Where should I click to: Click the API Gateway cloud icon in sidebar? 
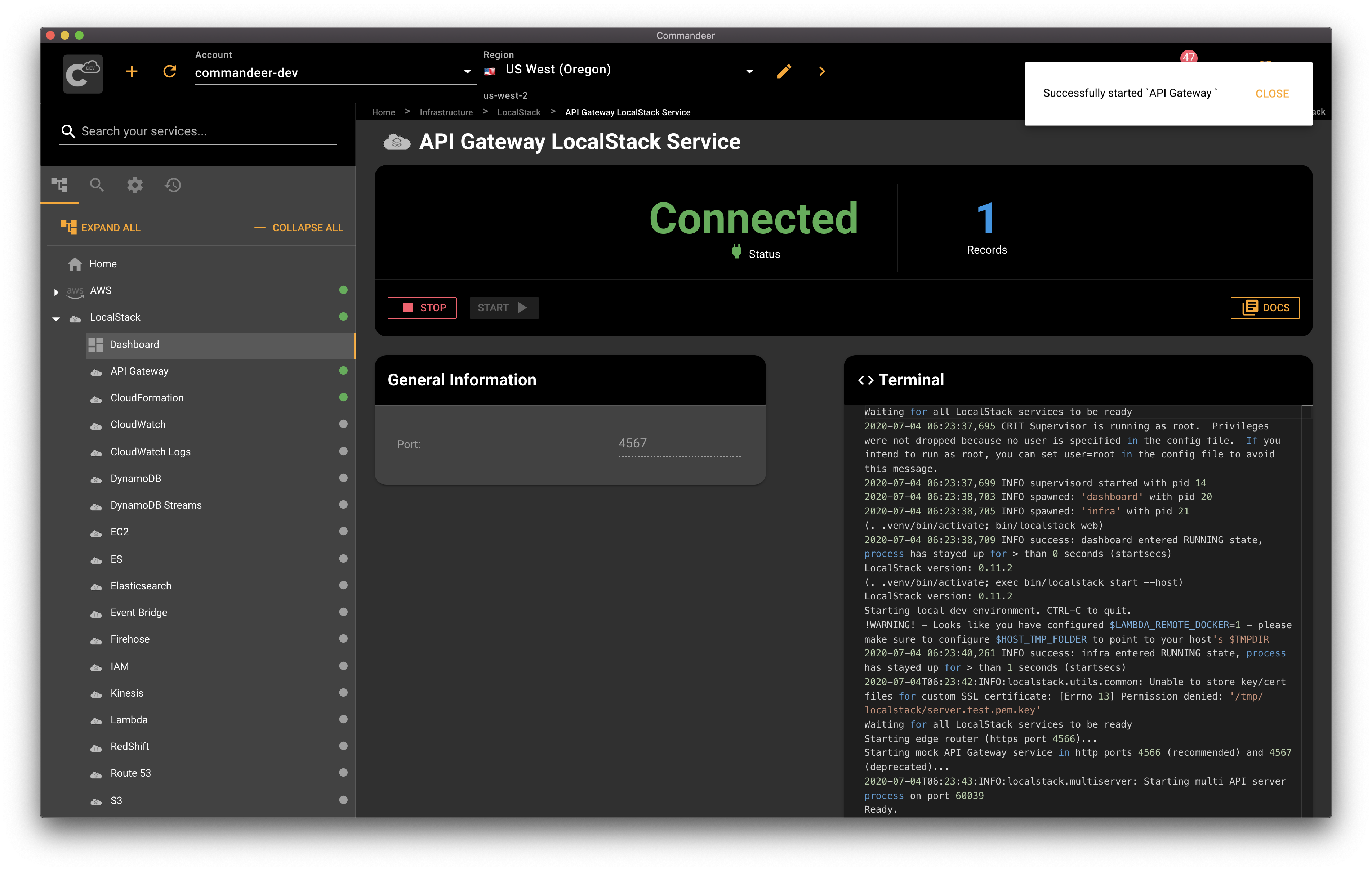(x=96, y=372)
